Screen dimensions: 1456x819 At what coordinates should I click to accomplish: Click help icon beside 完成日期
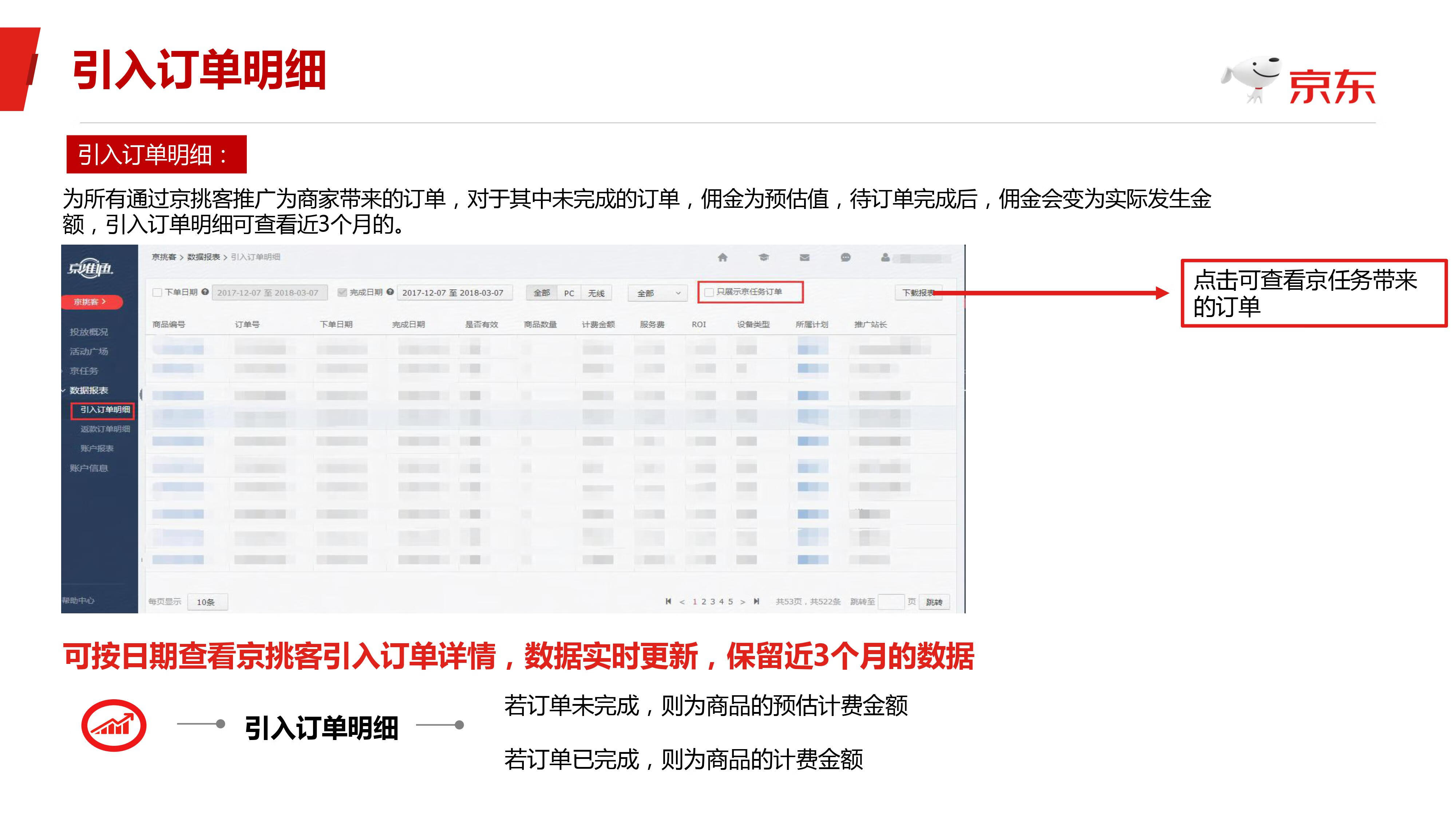pos(390,292)
